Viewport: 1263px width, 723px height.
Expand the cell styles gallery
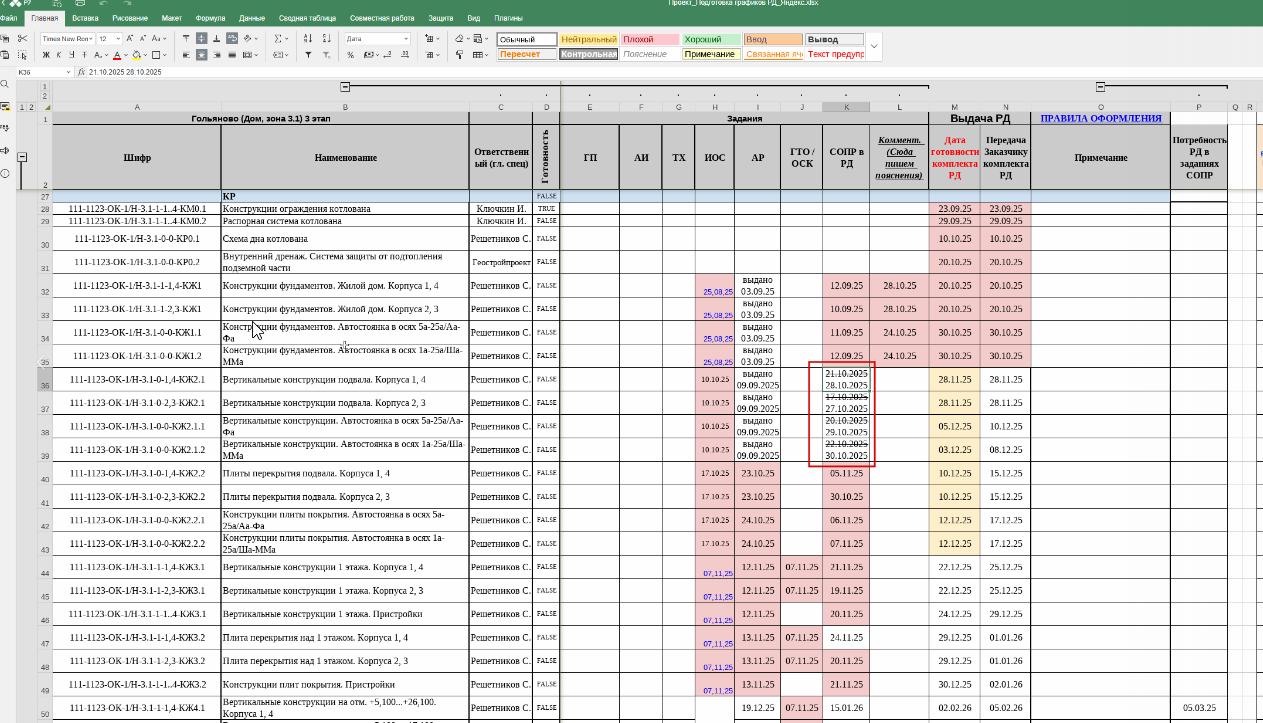(x=874, y=46)
